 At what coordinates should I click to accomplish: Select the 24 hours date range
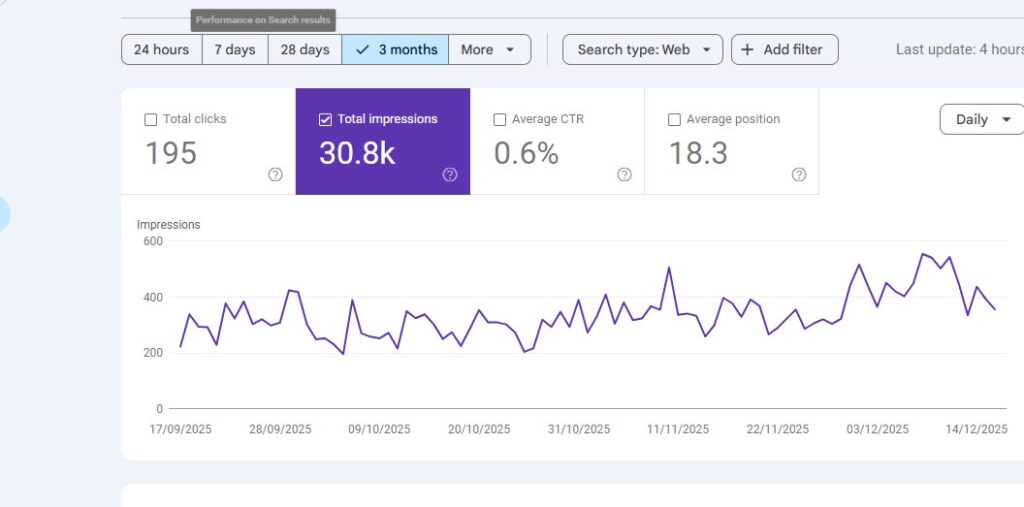pyautogui.click(x=161, y=50)
